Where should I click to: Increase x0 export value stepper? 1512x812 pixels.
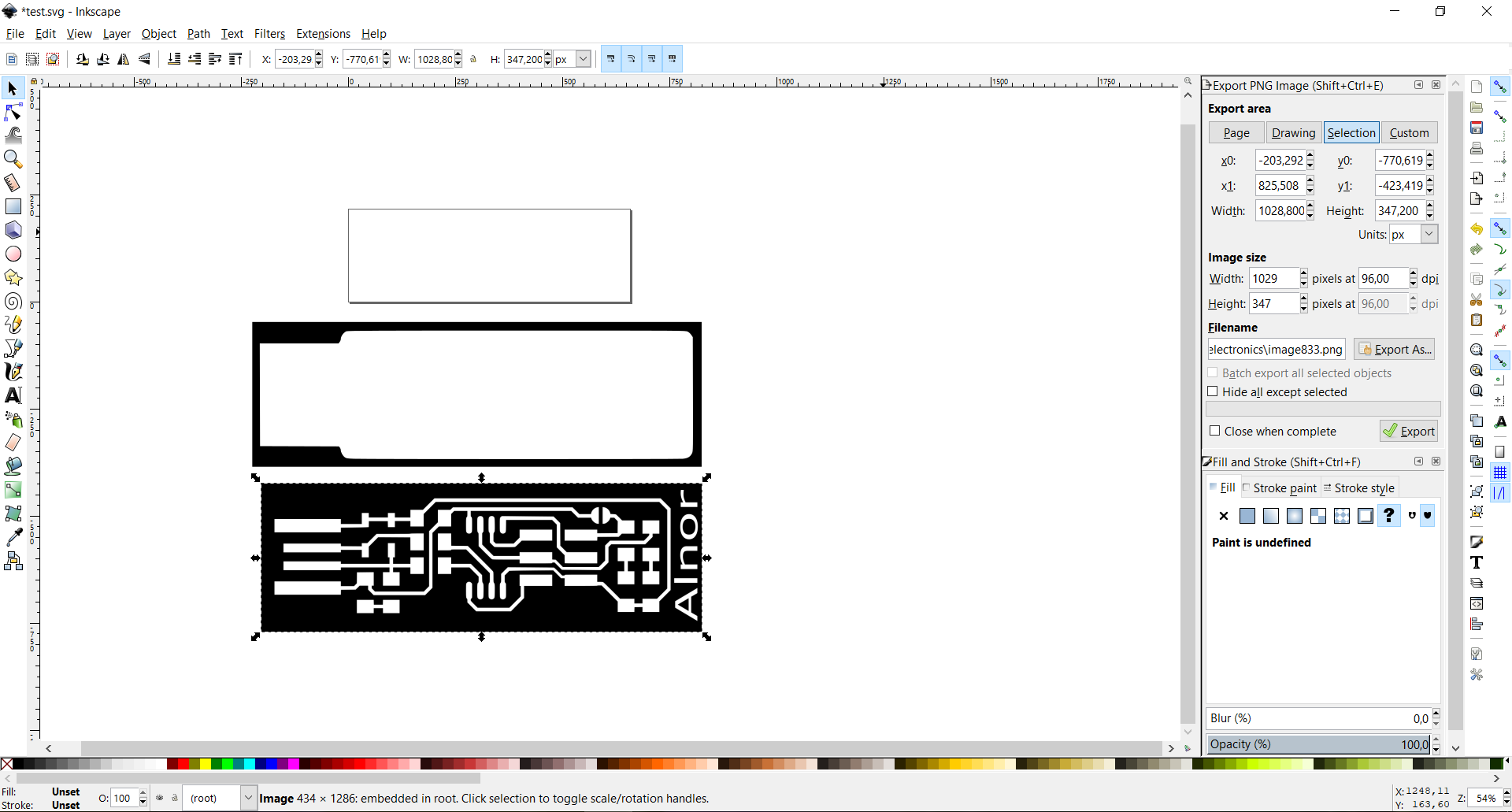click(x=1310, y=156)
